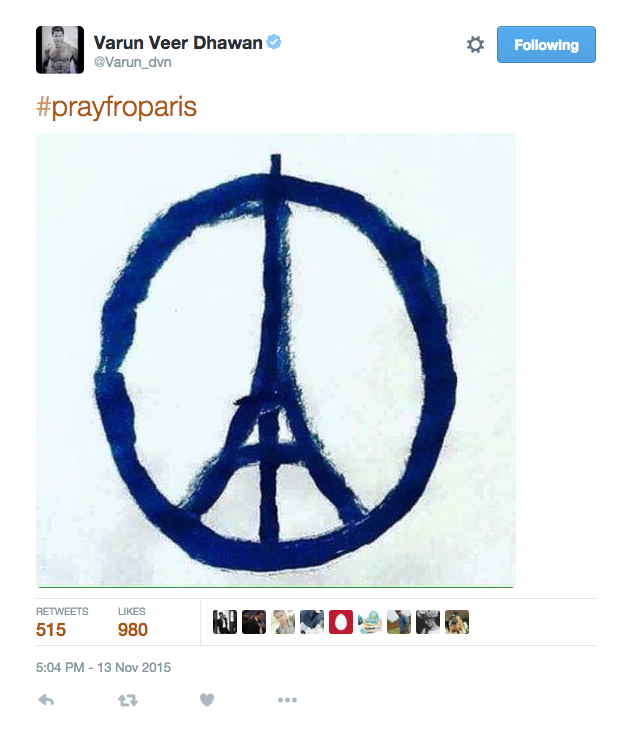The width and height of the screenshot is (630, 735).
Task: Select the cartoon bird follow avatar
Action: [370, 622]
